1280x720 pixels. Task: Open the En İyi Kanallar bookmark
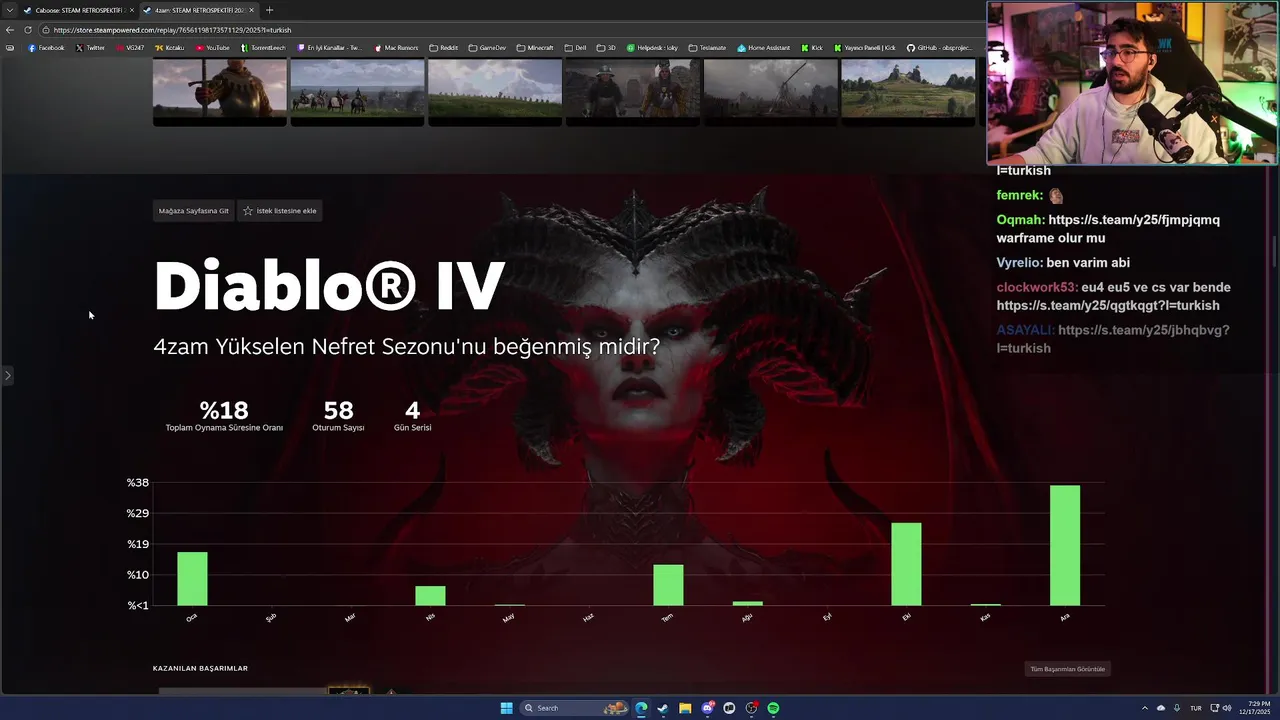pyautogui.click(x=330, y=48)
